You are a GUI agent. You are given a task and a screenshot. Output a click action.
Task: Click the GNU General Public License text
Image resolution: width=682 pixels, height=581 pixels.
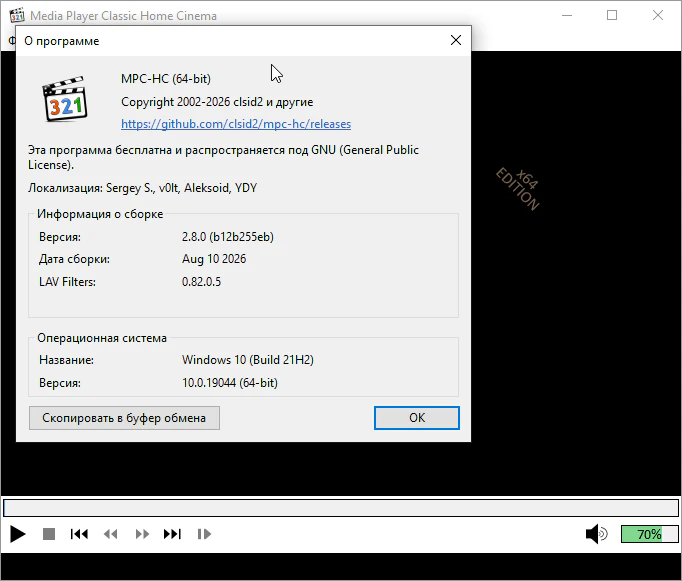tap(224, 157)
